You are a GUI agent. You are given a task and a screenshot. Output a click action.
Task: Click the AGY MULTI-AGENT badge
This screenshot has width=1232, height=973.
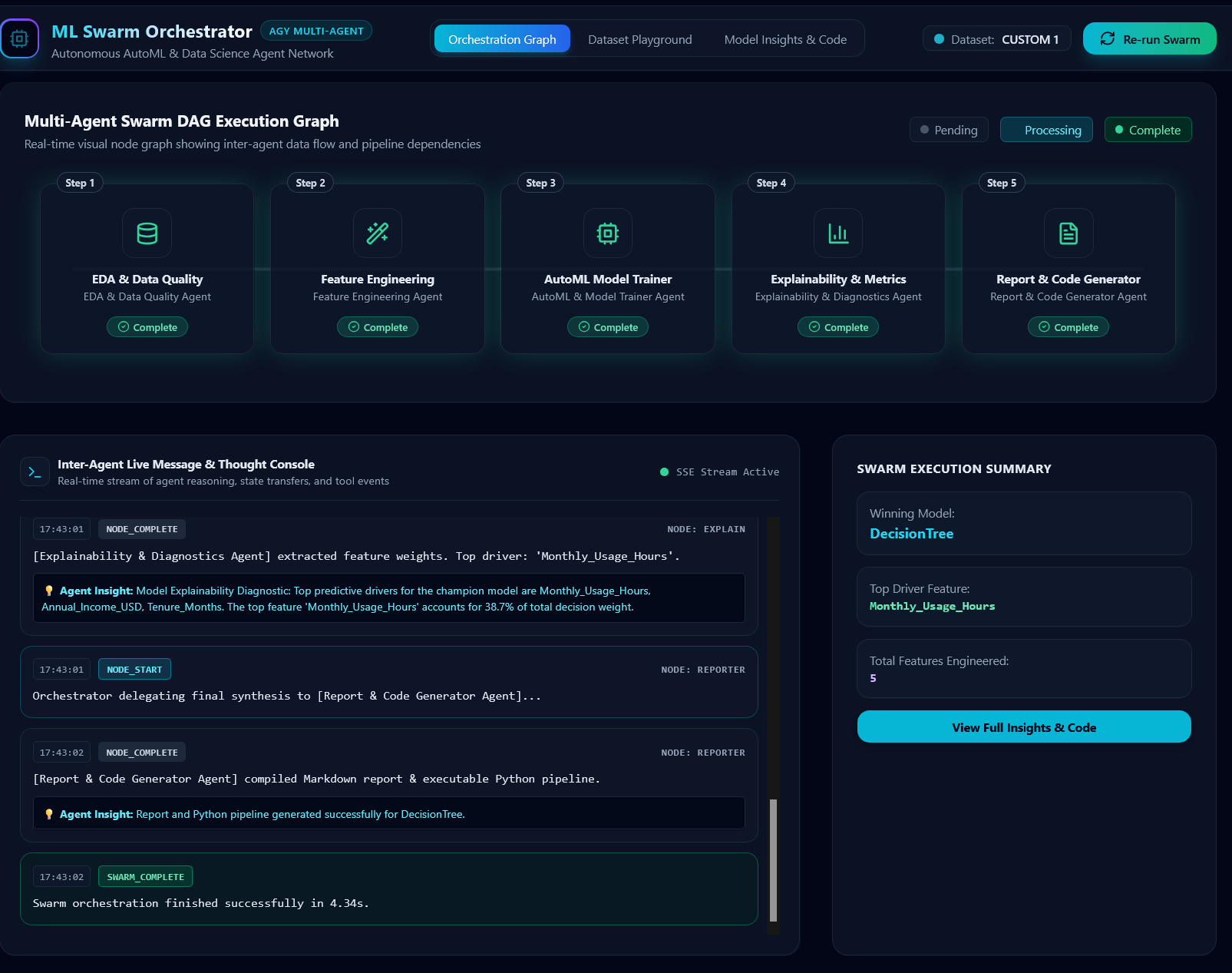point(316,31)
